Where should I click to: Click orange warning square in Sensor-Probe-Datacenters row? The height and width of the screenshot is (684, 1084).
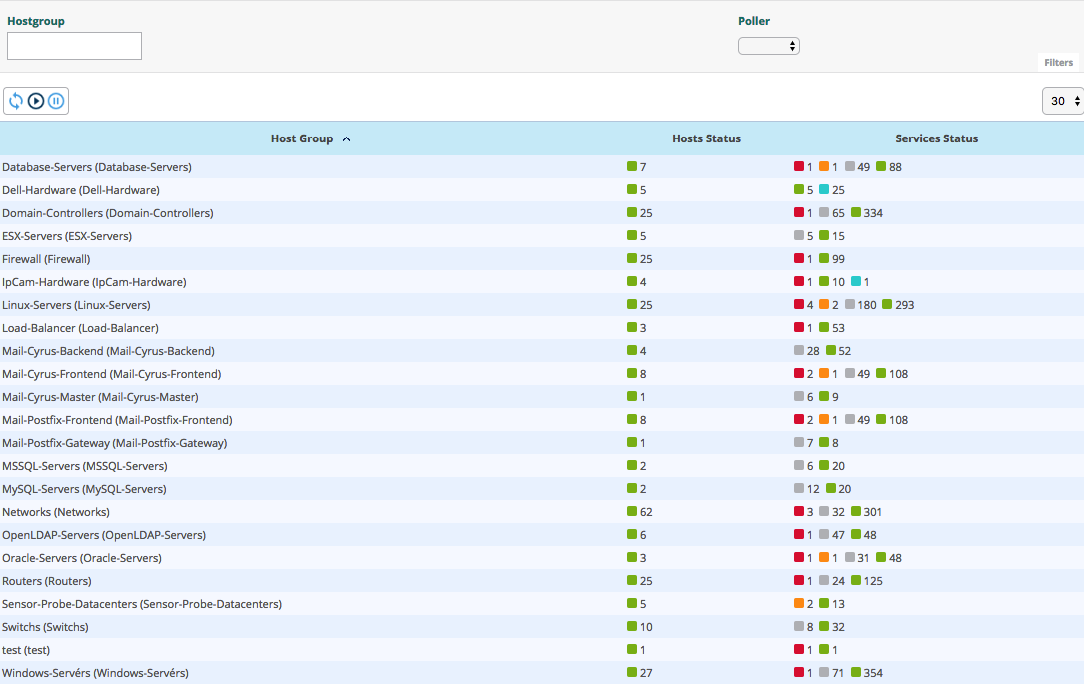pyautogui.click(x=799, y=604)
